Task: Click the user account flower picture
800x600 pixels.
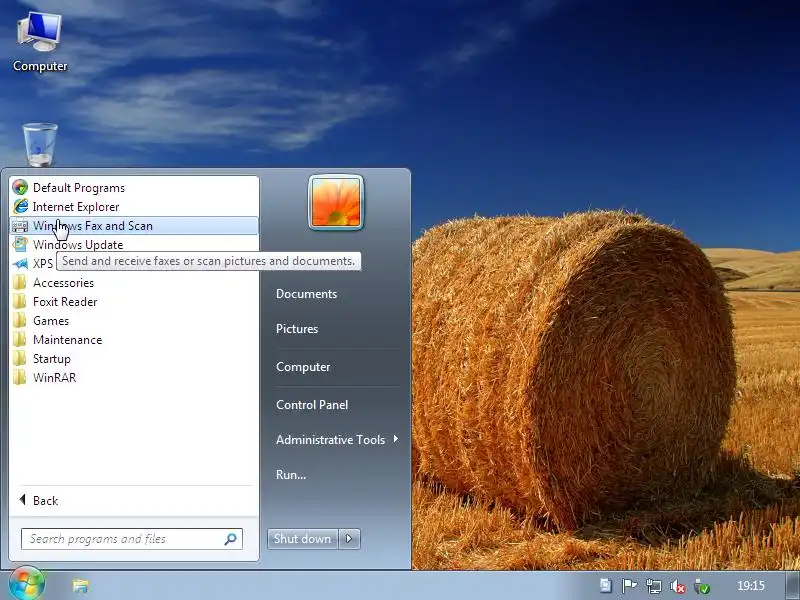Action: 336,202
